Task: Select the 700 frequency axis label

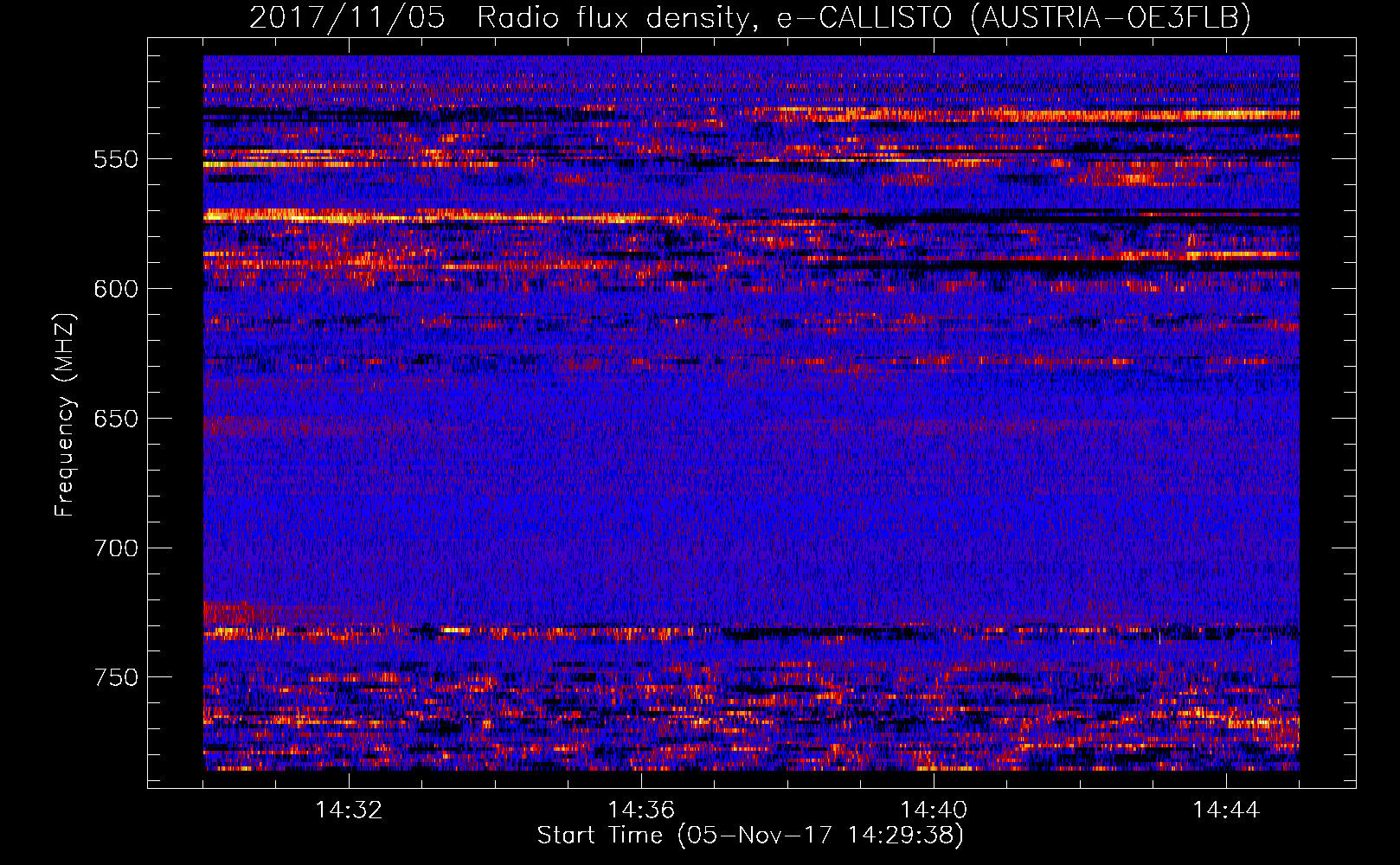Action: coord(116,548)
